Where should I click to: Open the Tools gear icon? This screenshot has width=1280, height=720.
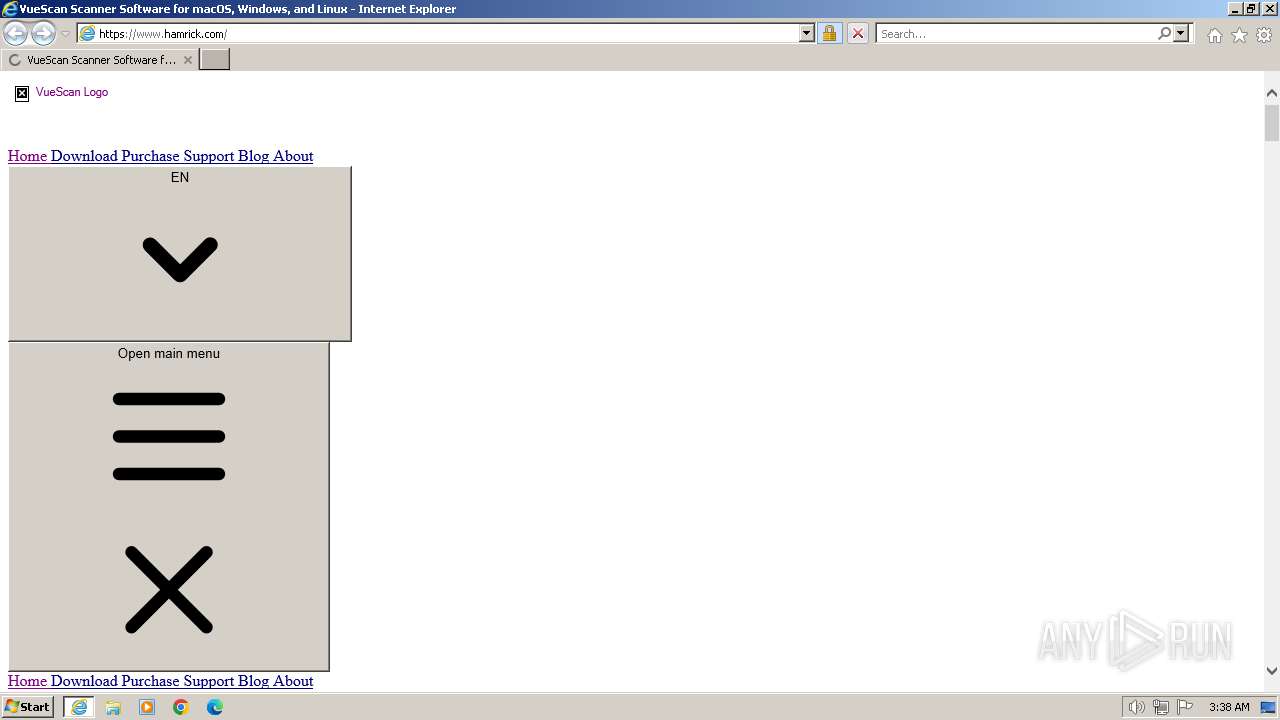click(x=1264, y=35)
